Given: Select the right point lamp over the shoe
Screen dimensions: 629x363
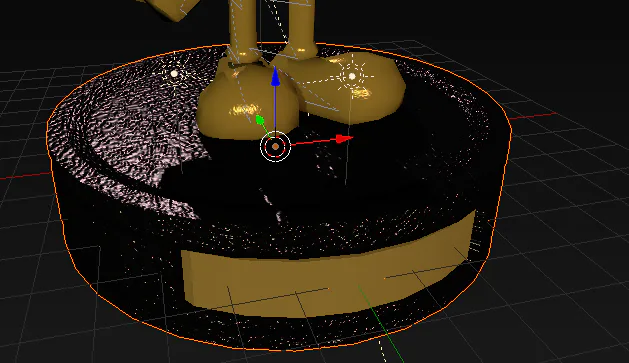Looking at the screenshot, I should click(x=352, y=76).
